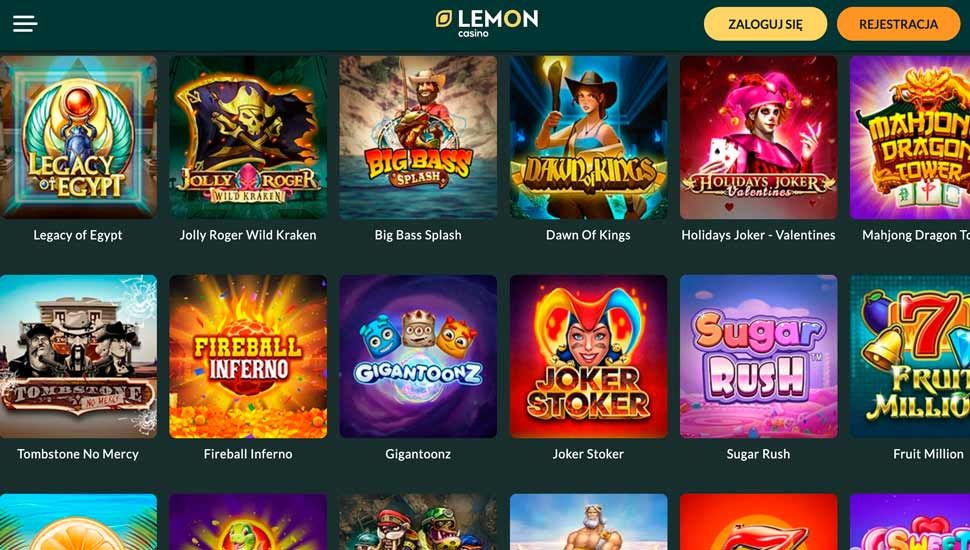Click the Rejestracja button
970x550 pixels.
[898, 24]
